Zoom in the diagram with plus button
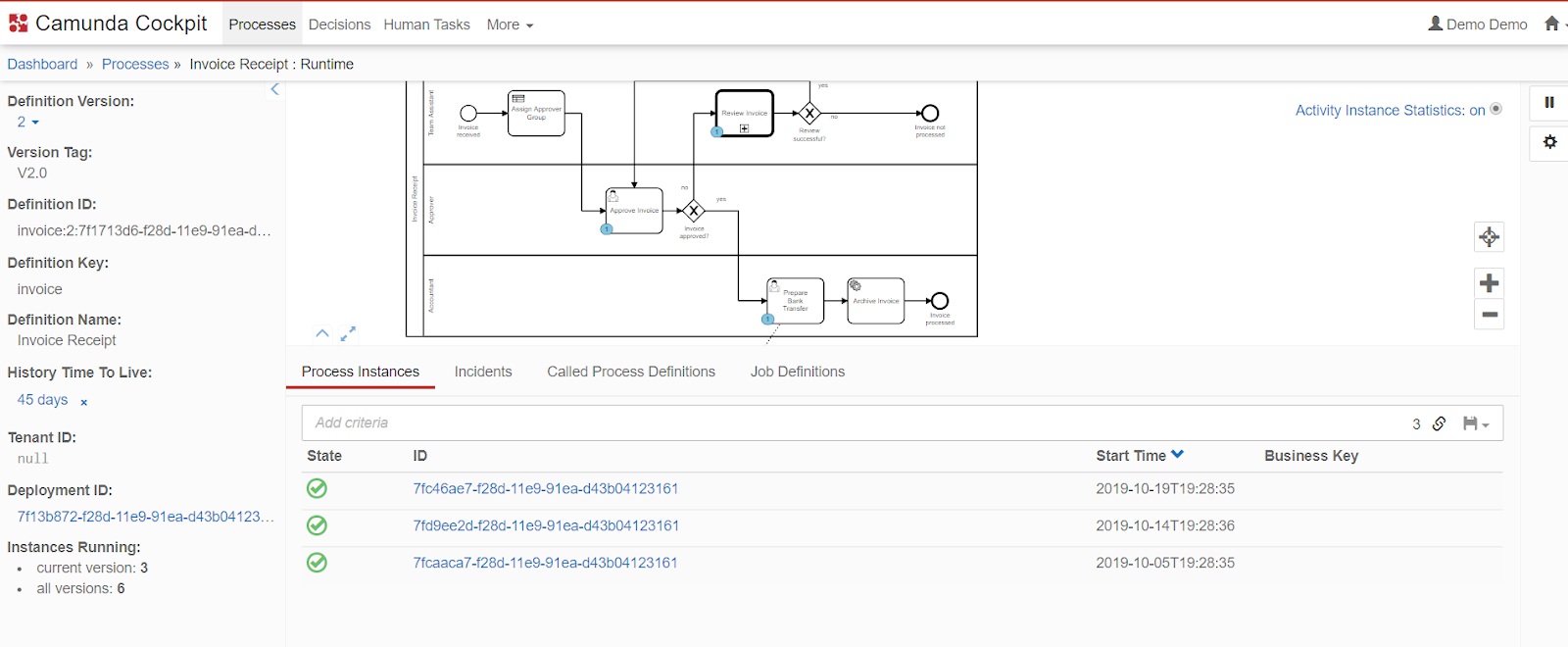The image size is (1568, 647). click(x=1489, y=283)
